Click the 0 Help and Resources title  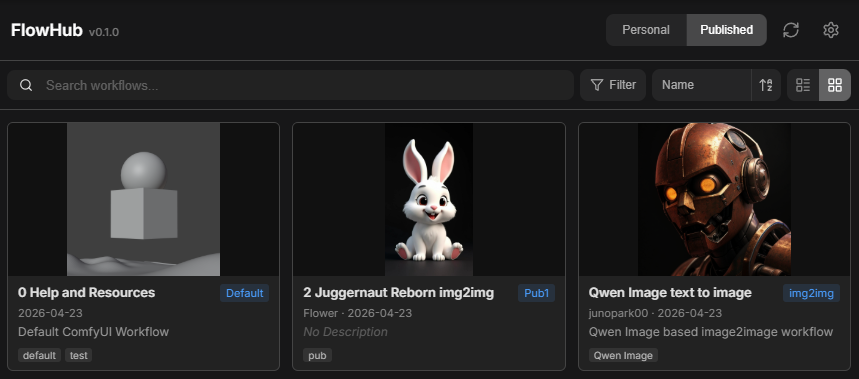(x=87, y=293)
